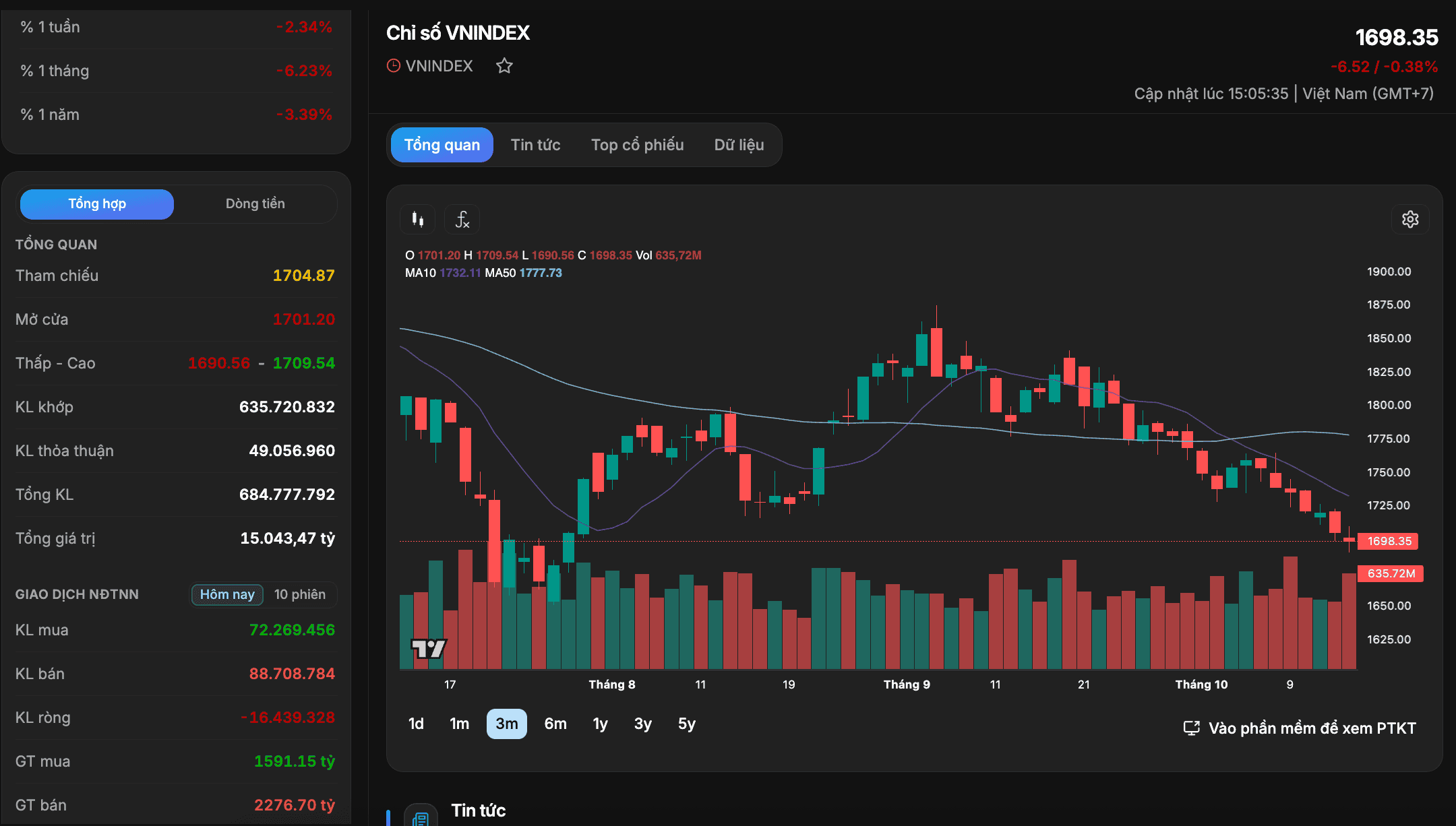1456x826 pixels.
Task: Click the TradingView logo on chart
Action: (x=429, y=648)
